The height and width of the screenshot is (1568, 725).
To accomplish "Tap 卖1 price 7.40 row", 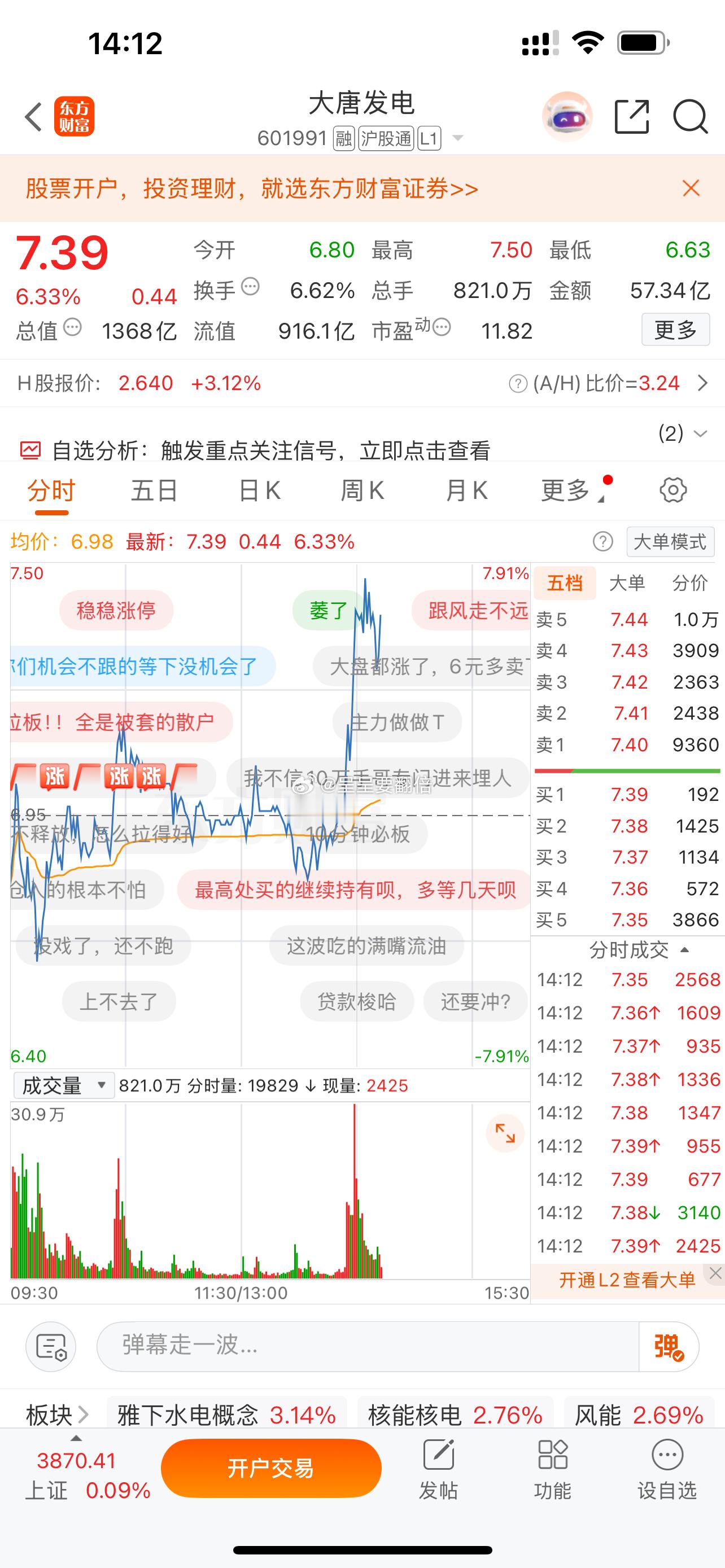I will click(628, 744).
